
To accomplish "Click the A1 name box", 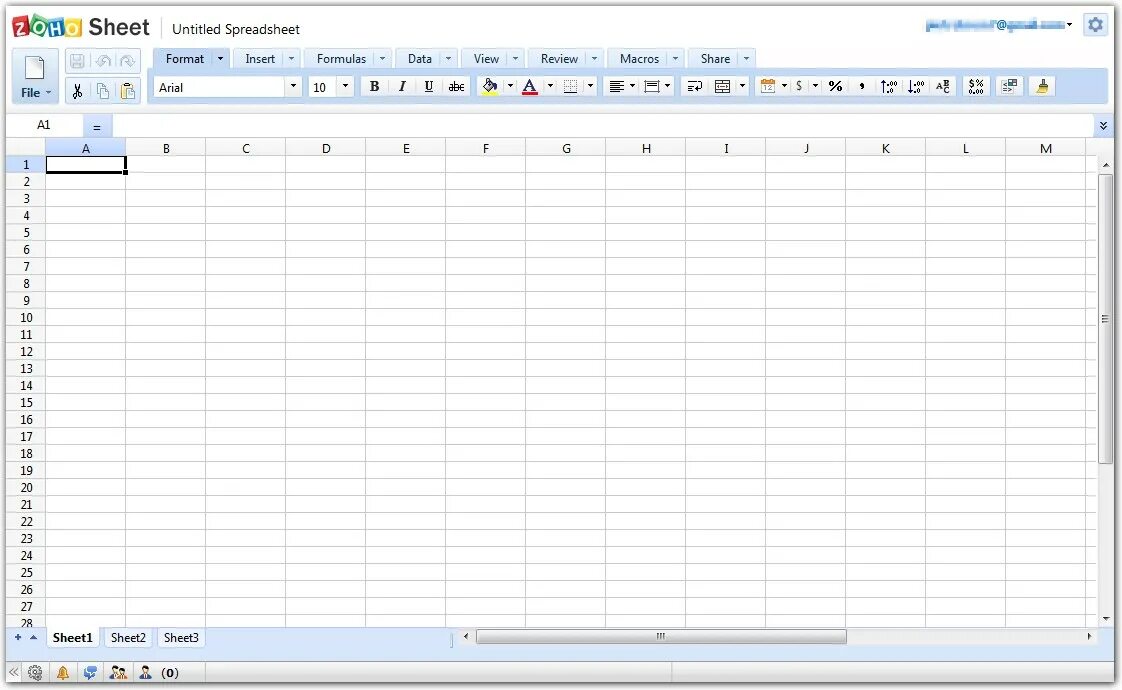I will [x=44, y=125].
